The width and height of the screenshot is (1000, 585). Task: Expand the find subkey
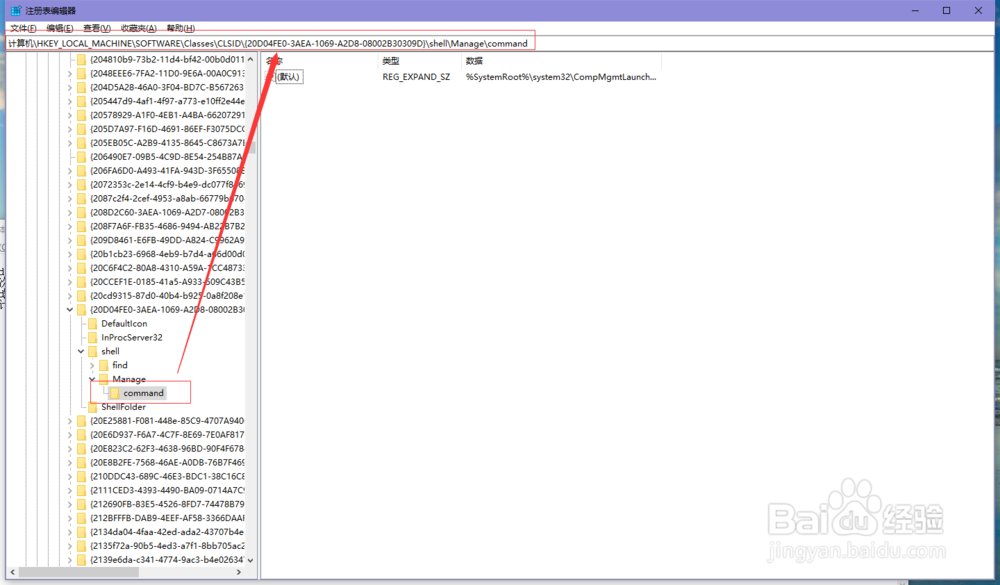click(x=92, y=365)
